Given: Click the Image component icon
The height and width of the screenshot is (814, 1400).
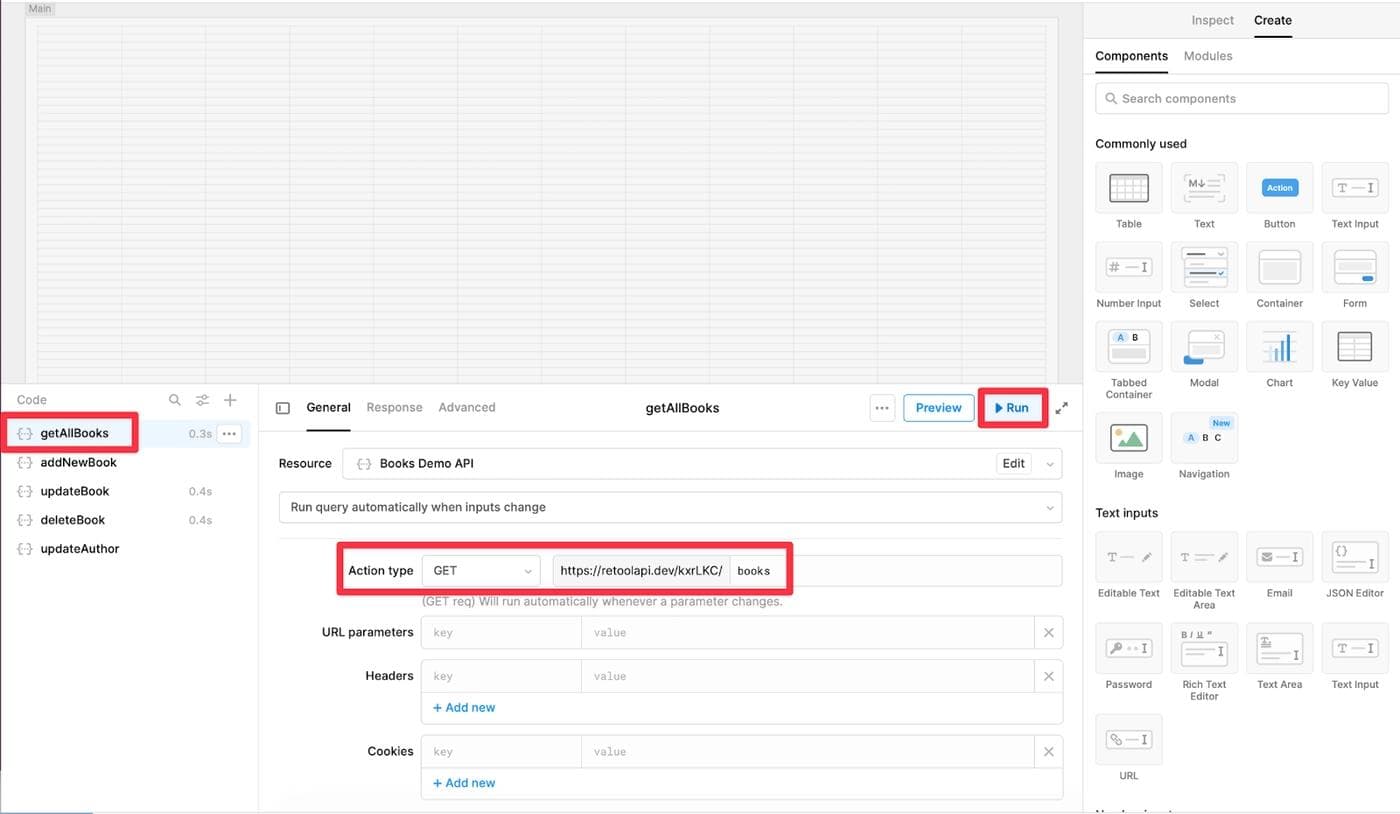Looking at the screenshot, I should click(x=1128, y=438).
